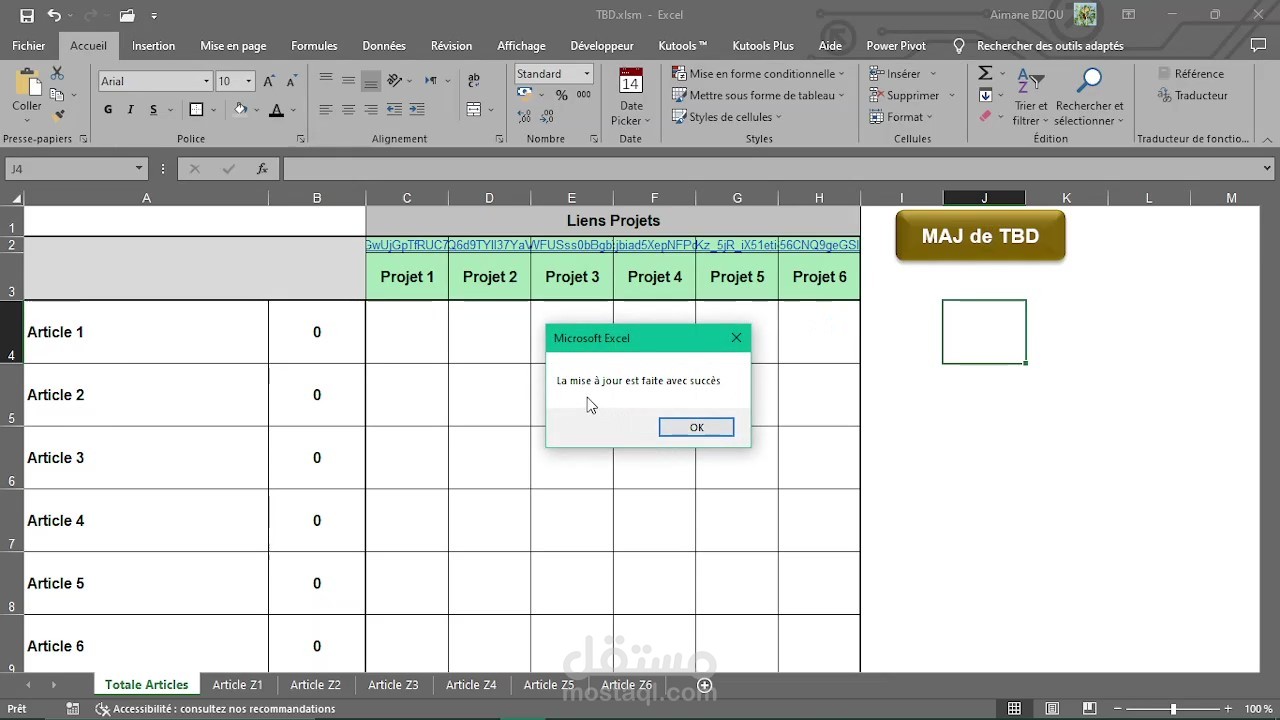Align text to the left

pyautogui.click(x=326, y=110)
